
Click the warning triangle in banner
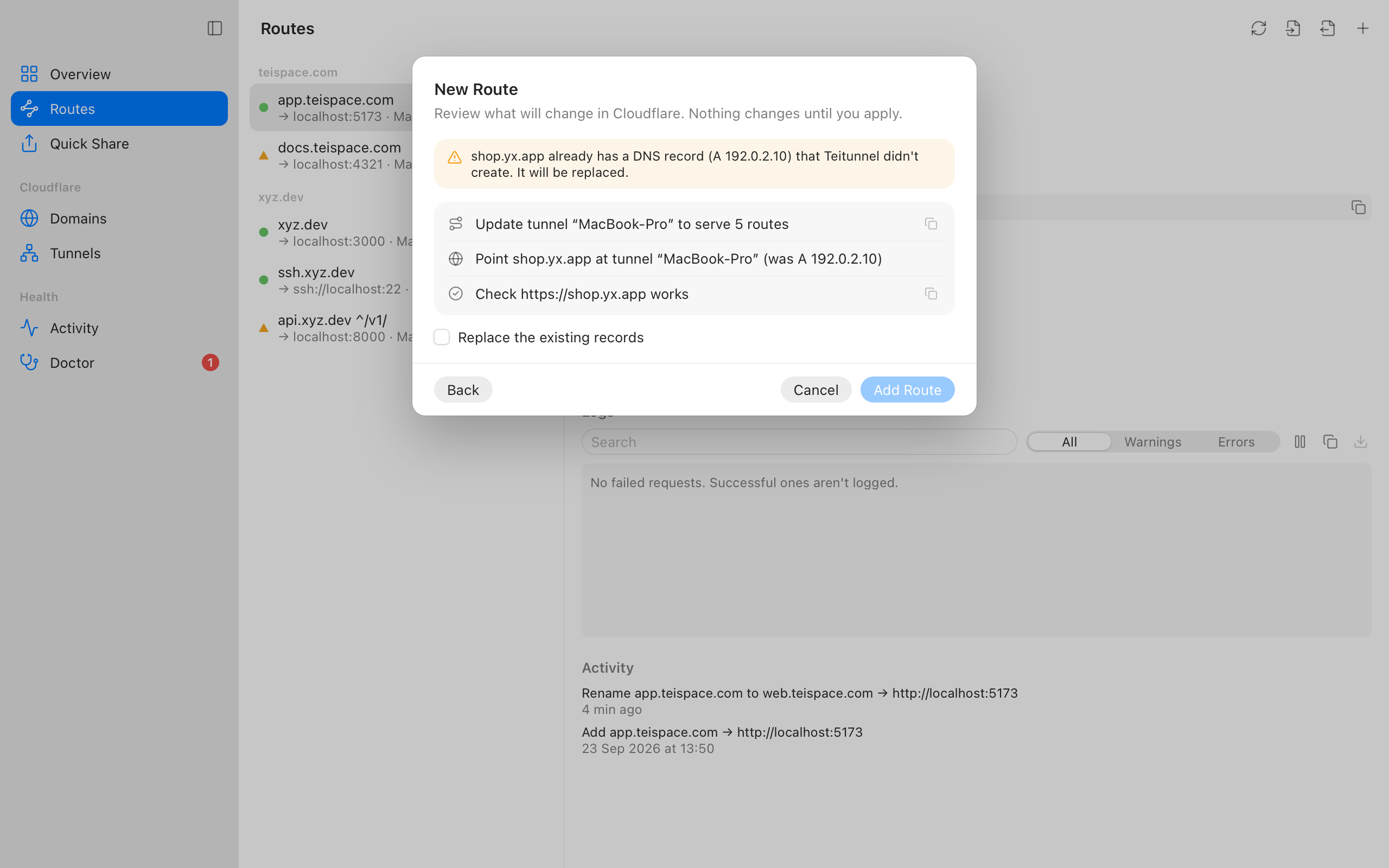click(x=455, y=157)
